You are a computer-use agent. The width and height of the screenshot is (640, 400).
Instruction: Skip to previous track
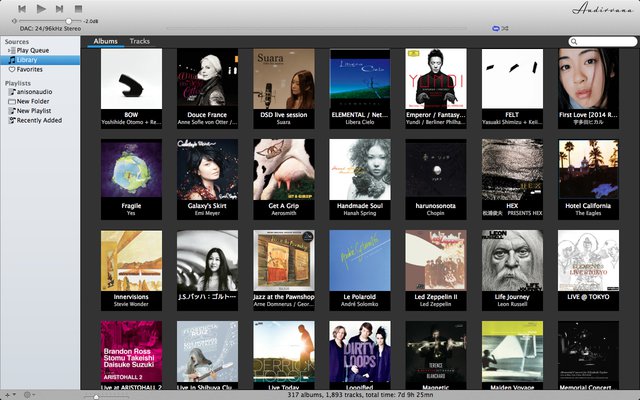21,8
